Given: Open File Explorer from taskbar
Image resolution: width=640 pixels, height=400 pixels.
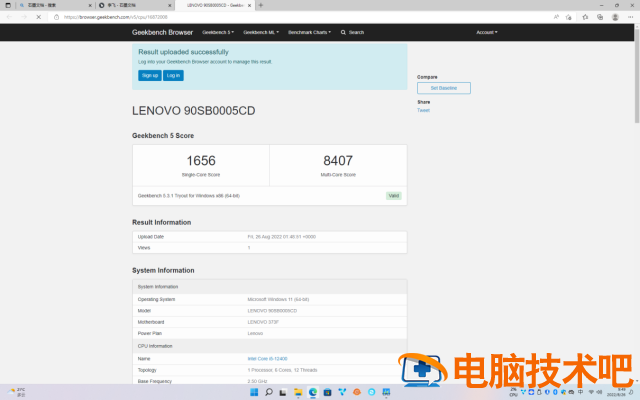Looking at the screenshot, I should tap(298, 392).
